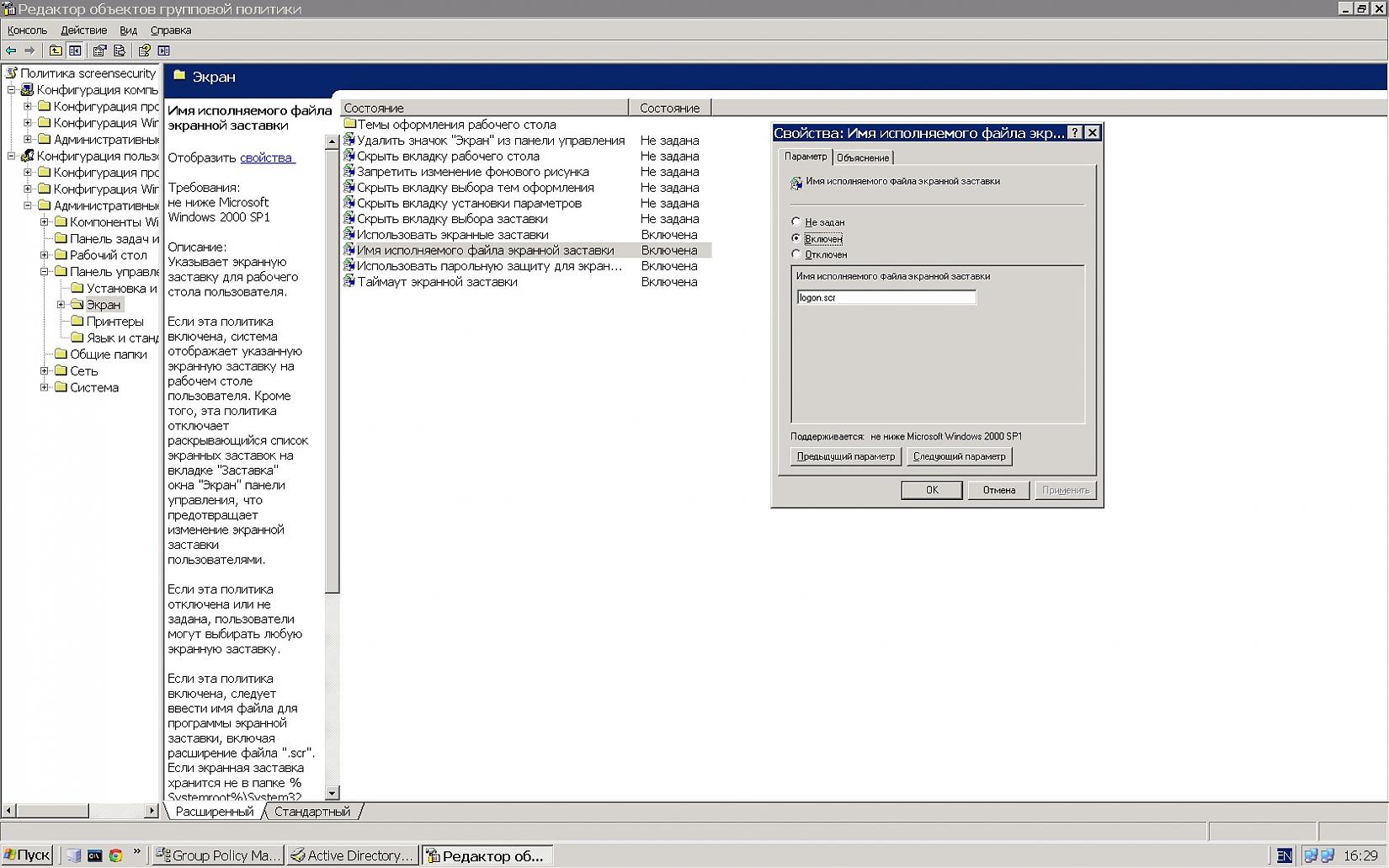Click the "свойства" link
1389x868 pixels.
266,157
